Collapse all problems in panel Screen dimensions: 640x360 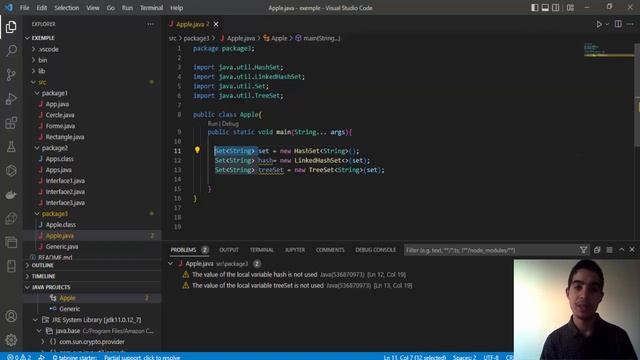coord(597,250)
